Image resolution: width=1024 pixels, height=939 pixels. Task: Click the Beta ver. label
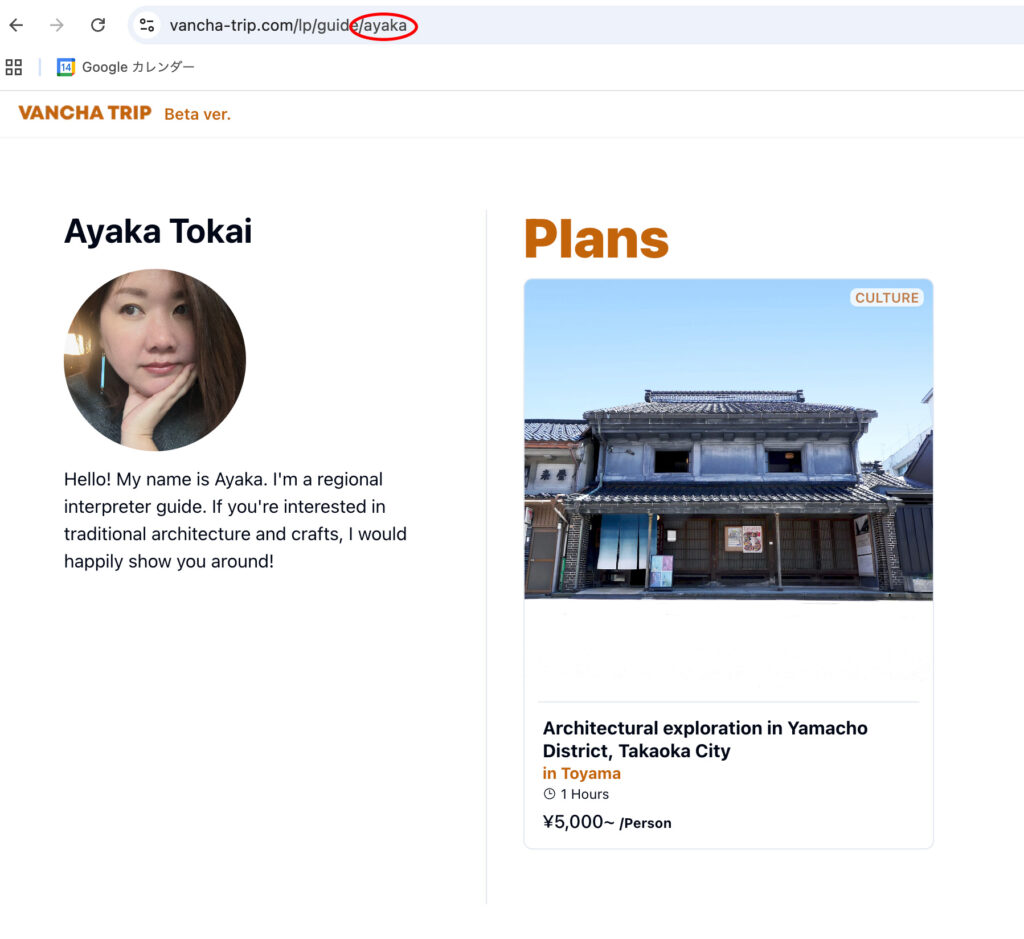(197, 114)
